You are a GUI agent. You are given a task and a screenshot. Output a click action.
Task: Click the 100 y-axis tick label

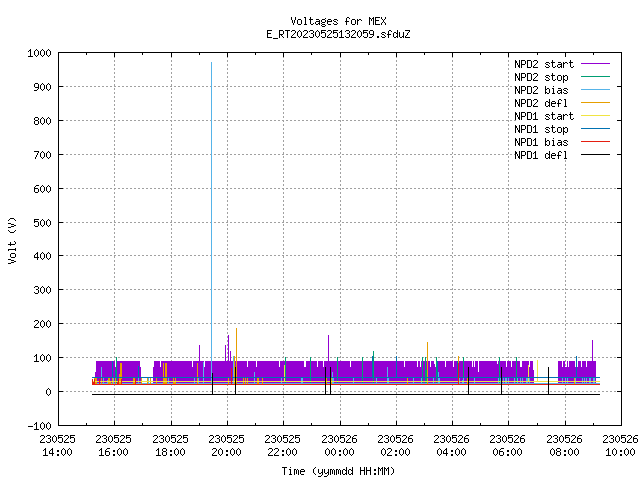pos(42,358)
